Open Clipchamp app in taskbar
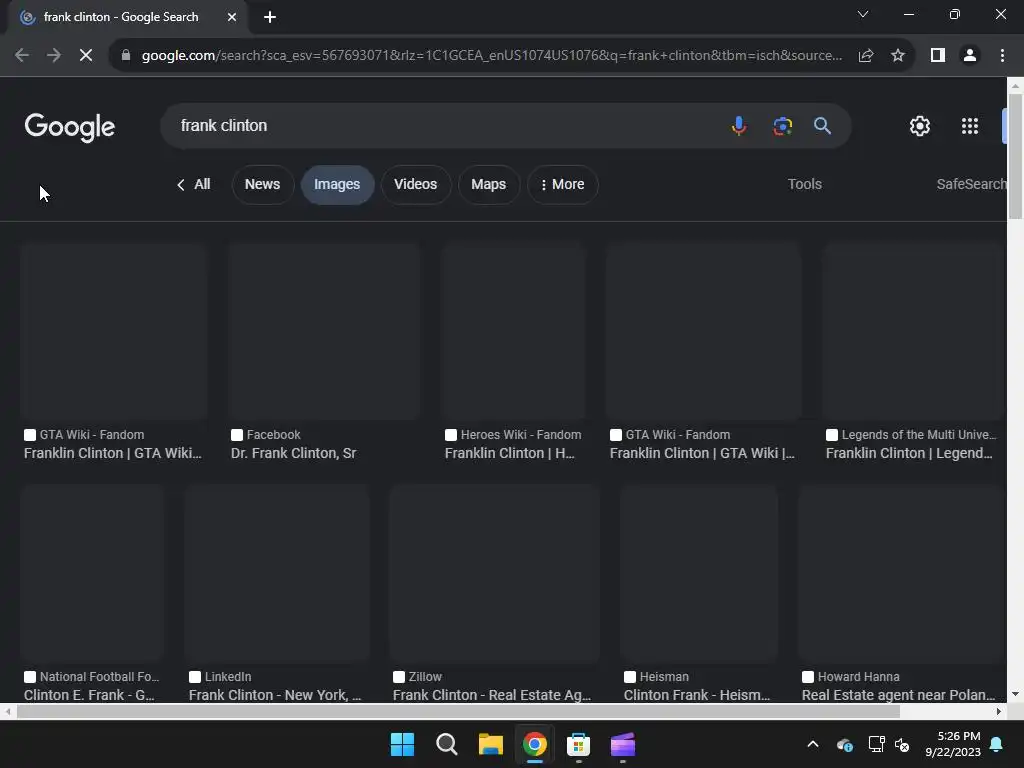The height and width of the screenshot is (768, 1024). click(x=623, y=744)
